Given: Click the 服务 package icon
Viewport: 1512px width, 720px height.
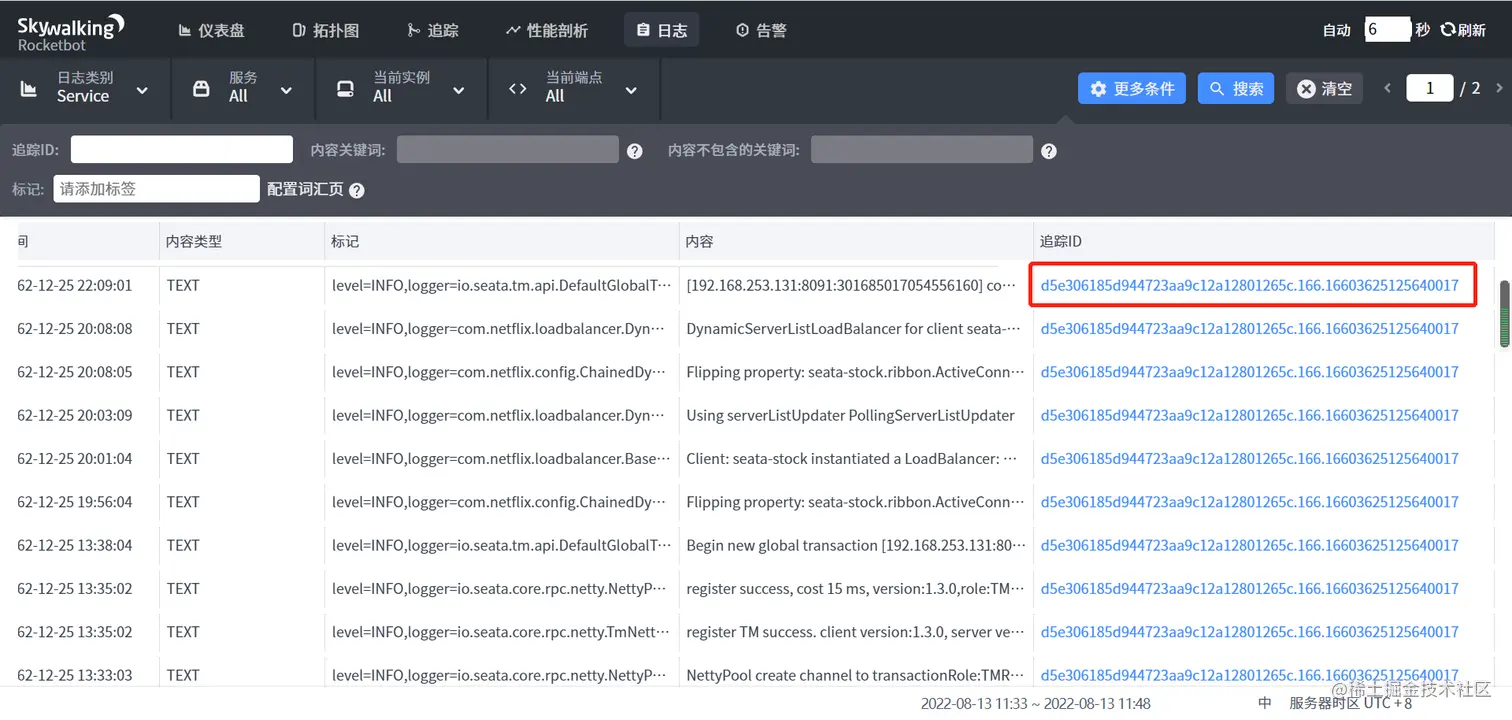Looking at the screenshot, I should pos(201,89).
